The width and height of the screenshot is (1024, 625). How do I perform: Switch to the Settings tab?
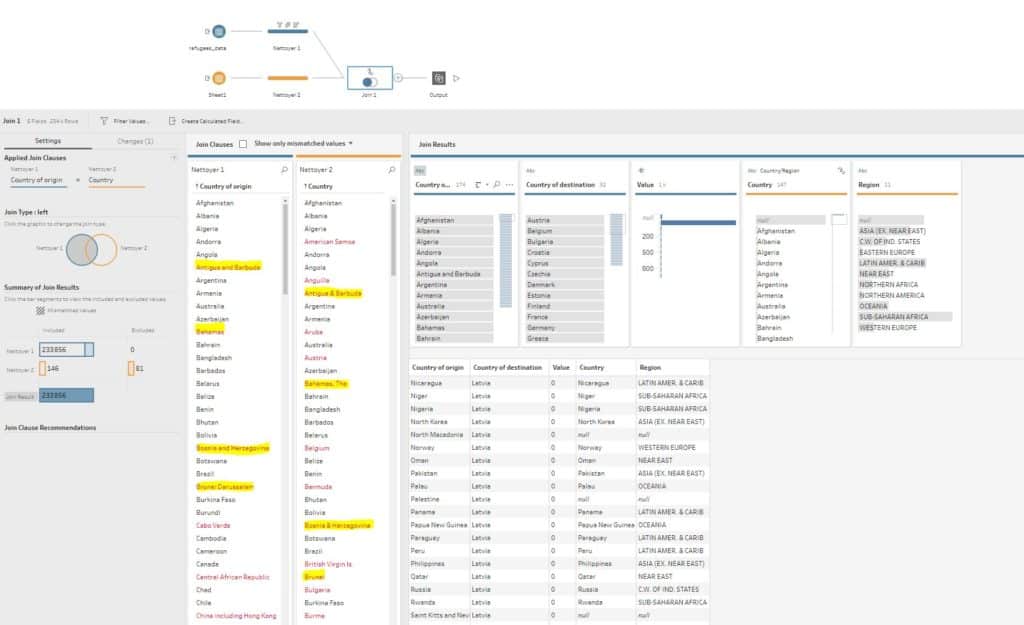48,141
